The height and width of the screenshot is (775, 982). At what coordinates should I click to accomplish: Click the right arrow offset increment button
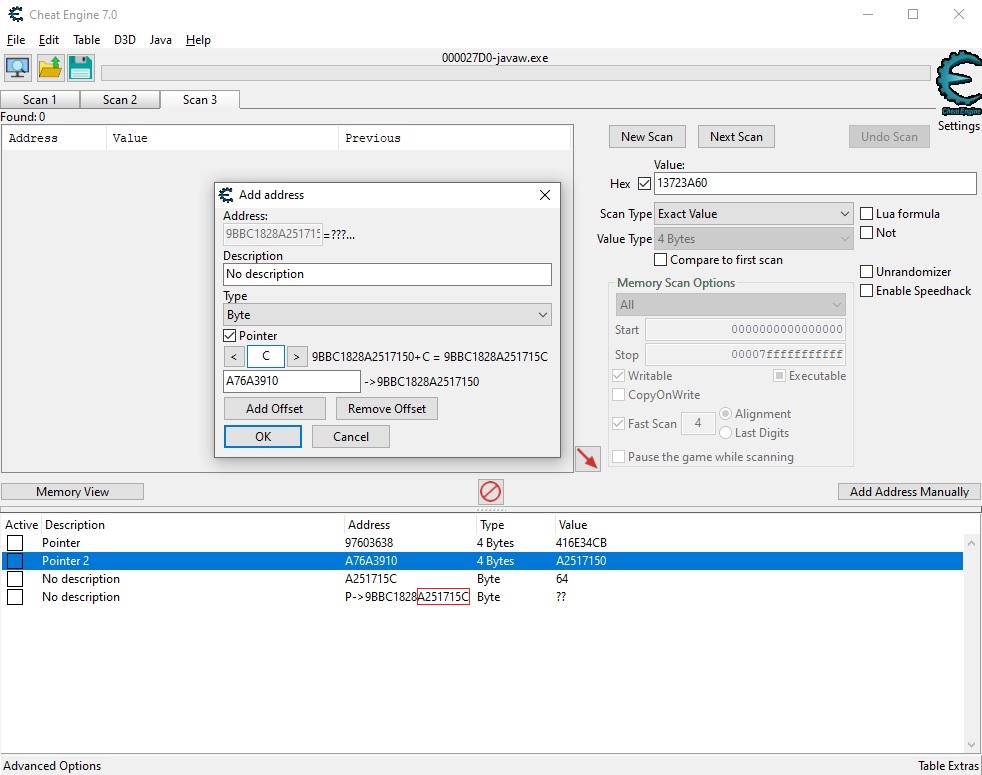(x=297, y=357)
